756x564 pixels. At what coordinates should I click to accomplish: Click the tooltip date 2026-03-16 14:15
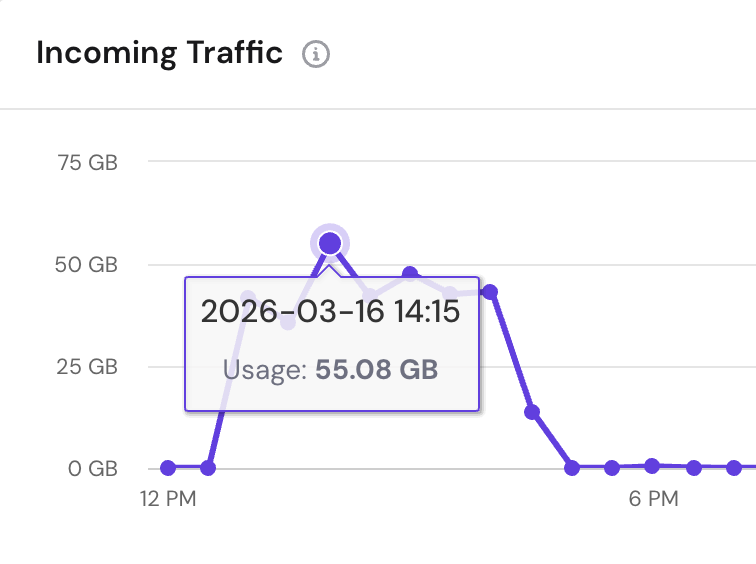[x=330, y=312]
